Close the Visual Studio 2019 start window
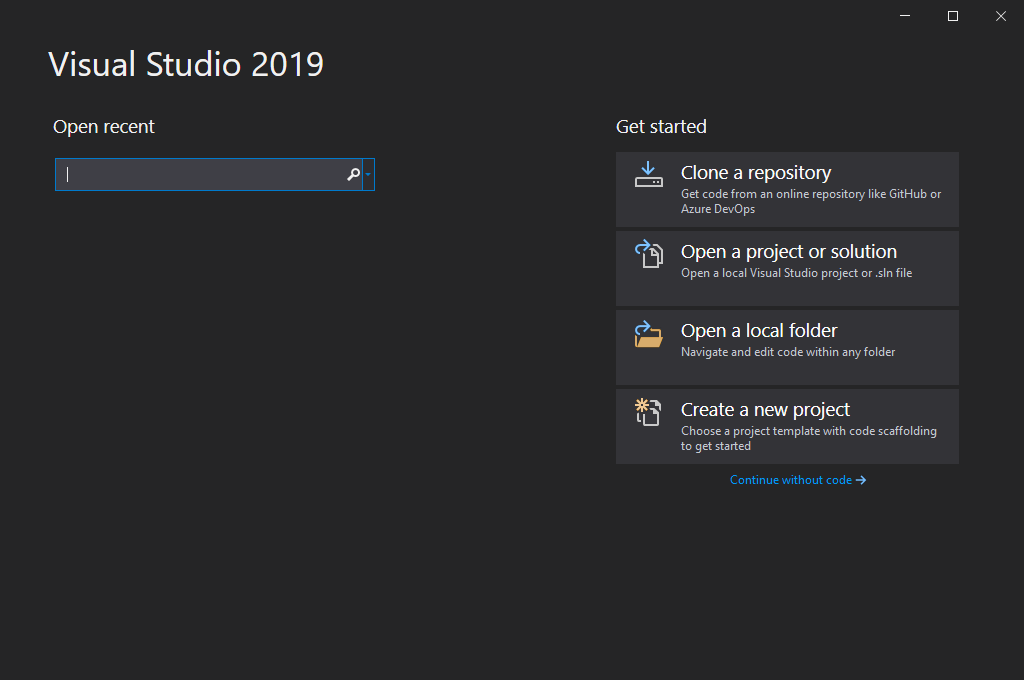The image size is (1024, 680). [x=1001, y=16]
